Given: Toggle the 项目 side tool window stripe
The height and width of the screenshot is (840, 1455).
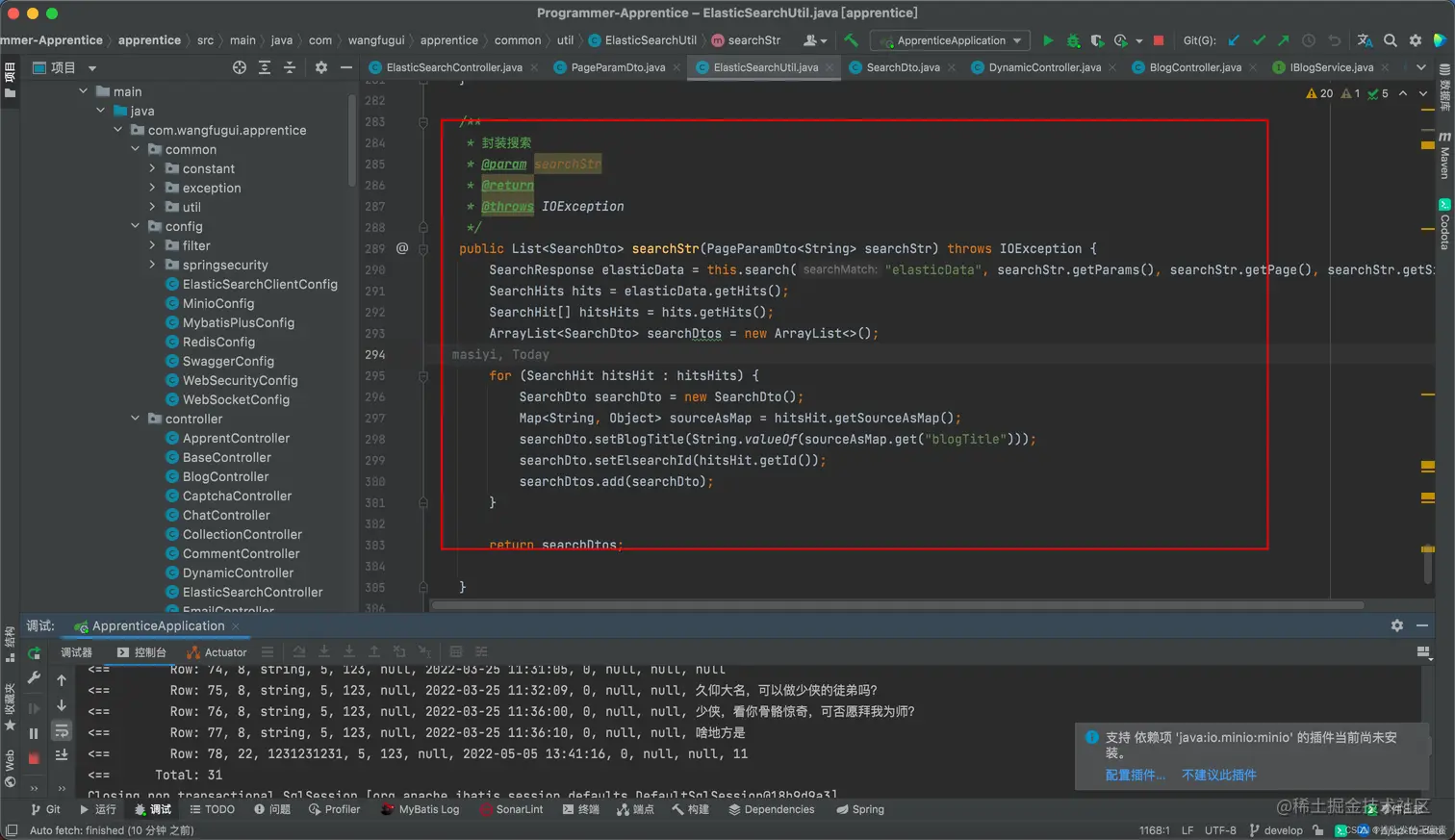Looking at the screenshot, I should (x=10, y=79).
